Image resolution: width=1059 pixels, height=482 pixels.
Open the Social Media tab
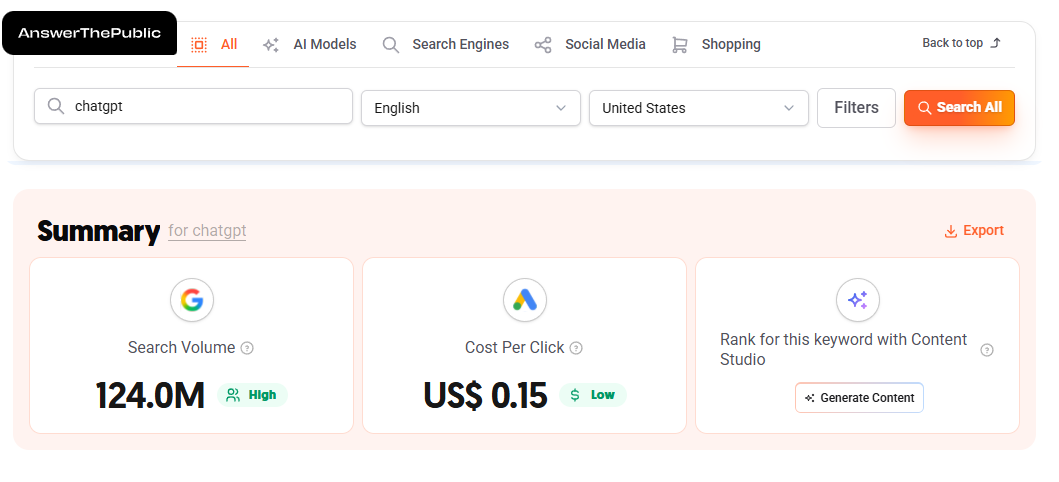coord(590,45)
